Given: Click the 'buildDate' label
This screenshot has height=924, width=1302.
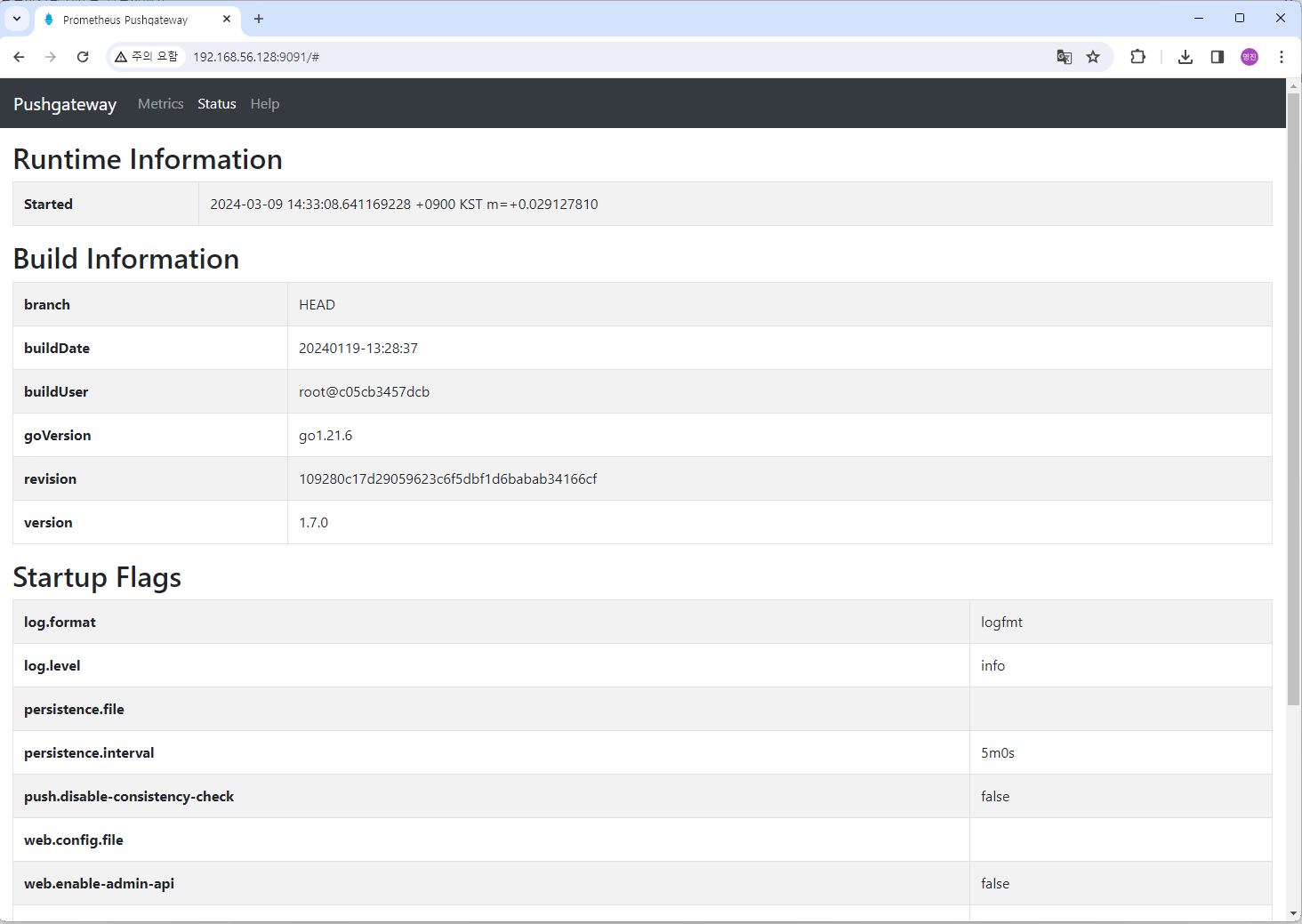Looking at the screenshot, I should click(x=57, y=349).
